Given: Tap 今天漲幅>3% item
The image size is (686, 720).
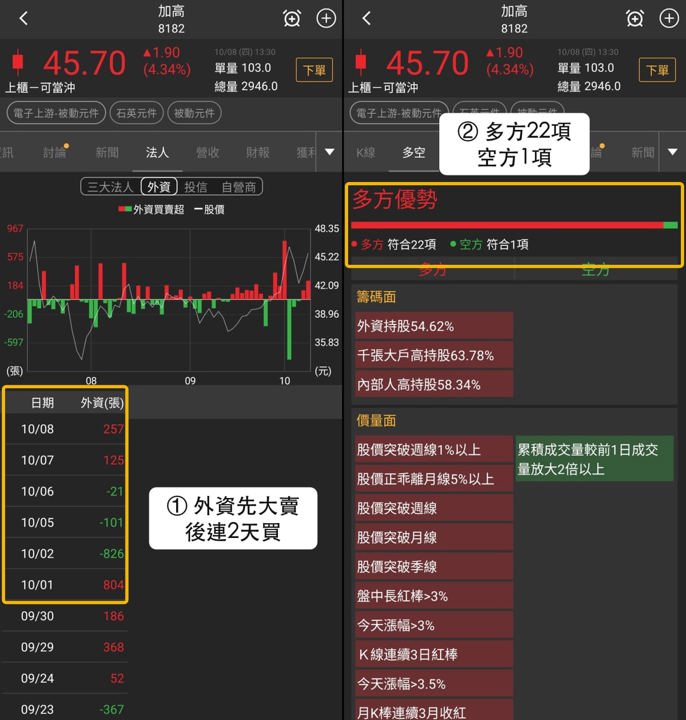Looking at the screenshot, I should click(433, 625).
